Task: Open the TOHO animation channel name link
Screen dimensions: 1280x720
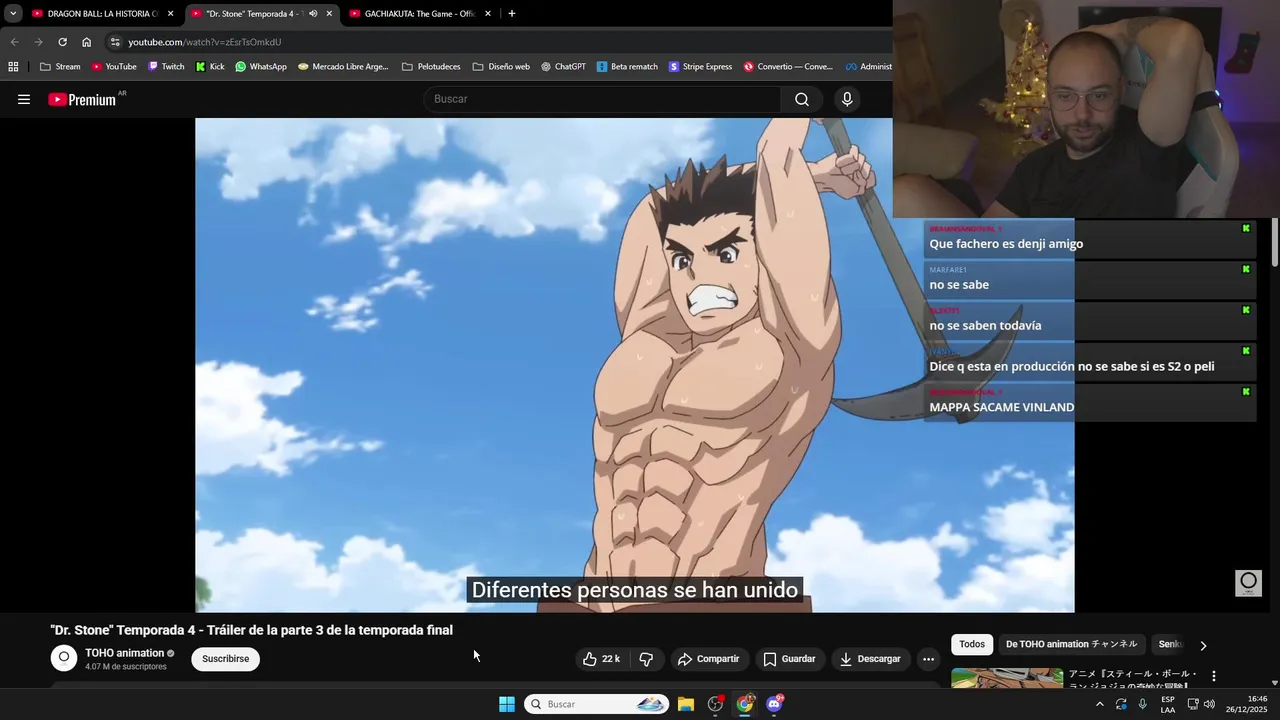Action: (x=124, y=653)
